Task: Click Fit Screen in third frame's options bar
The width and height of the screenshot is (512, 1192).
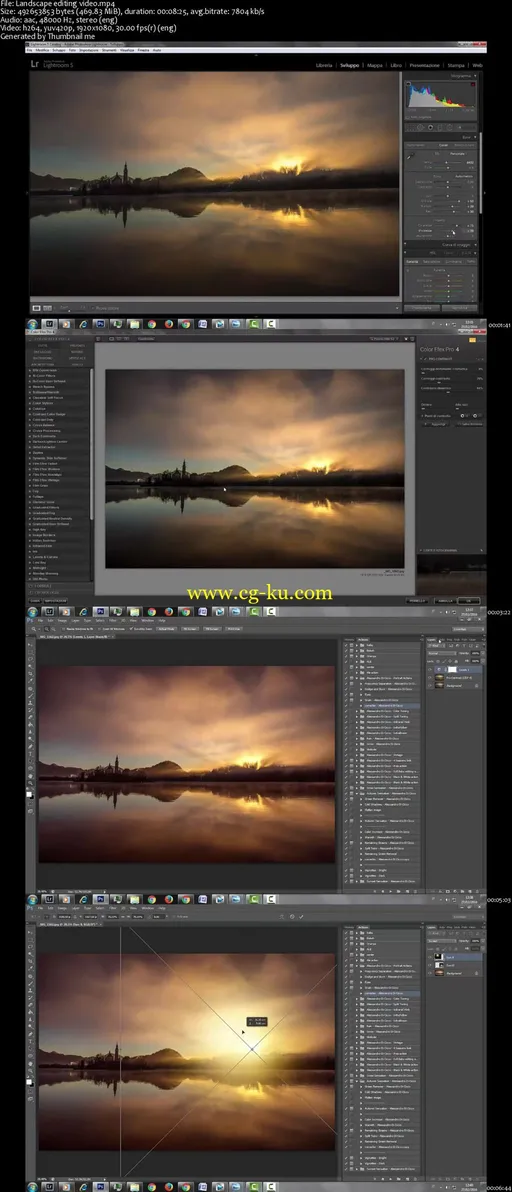Action: 190,629
